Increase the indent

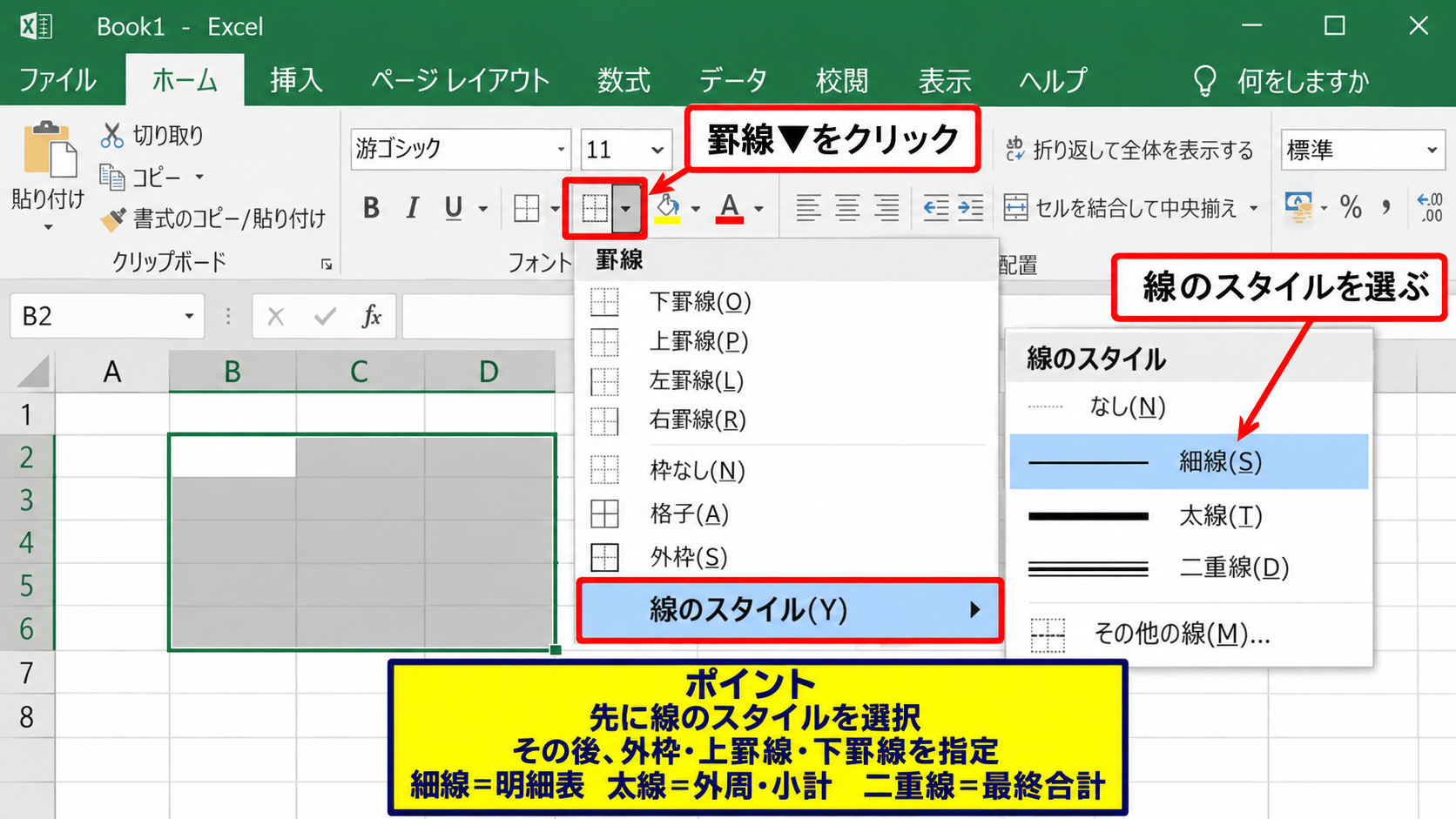click(970, 208)
